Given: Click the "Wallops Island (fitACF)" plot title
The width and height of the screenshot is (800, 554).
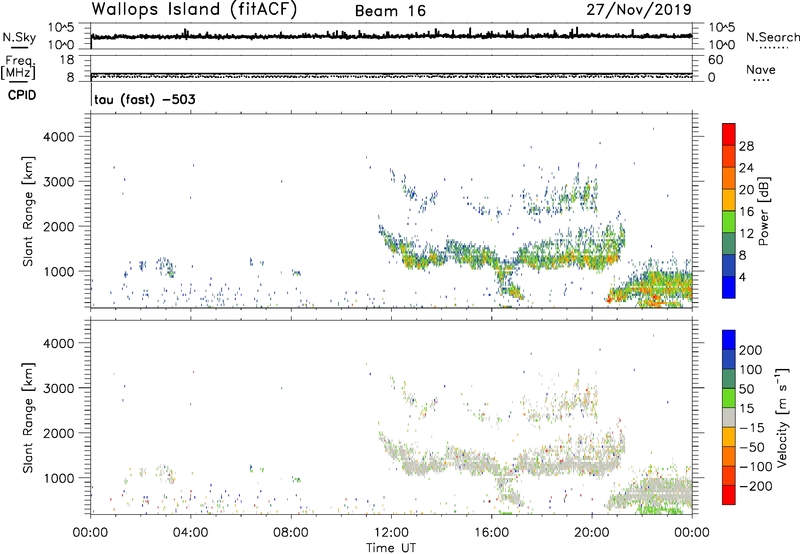Looking at the screenshot, I should 194,9.
